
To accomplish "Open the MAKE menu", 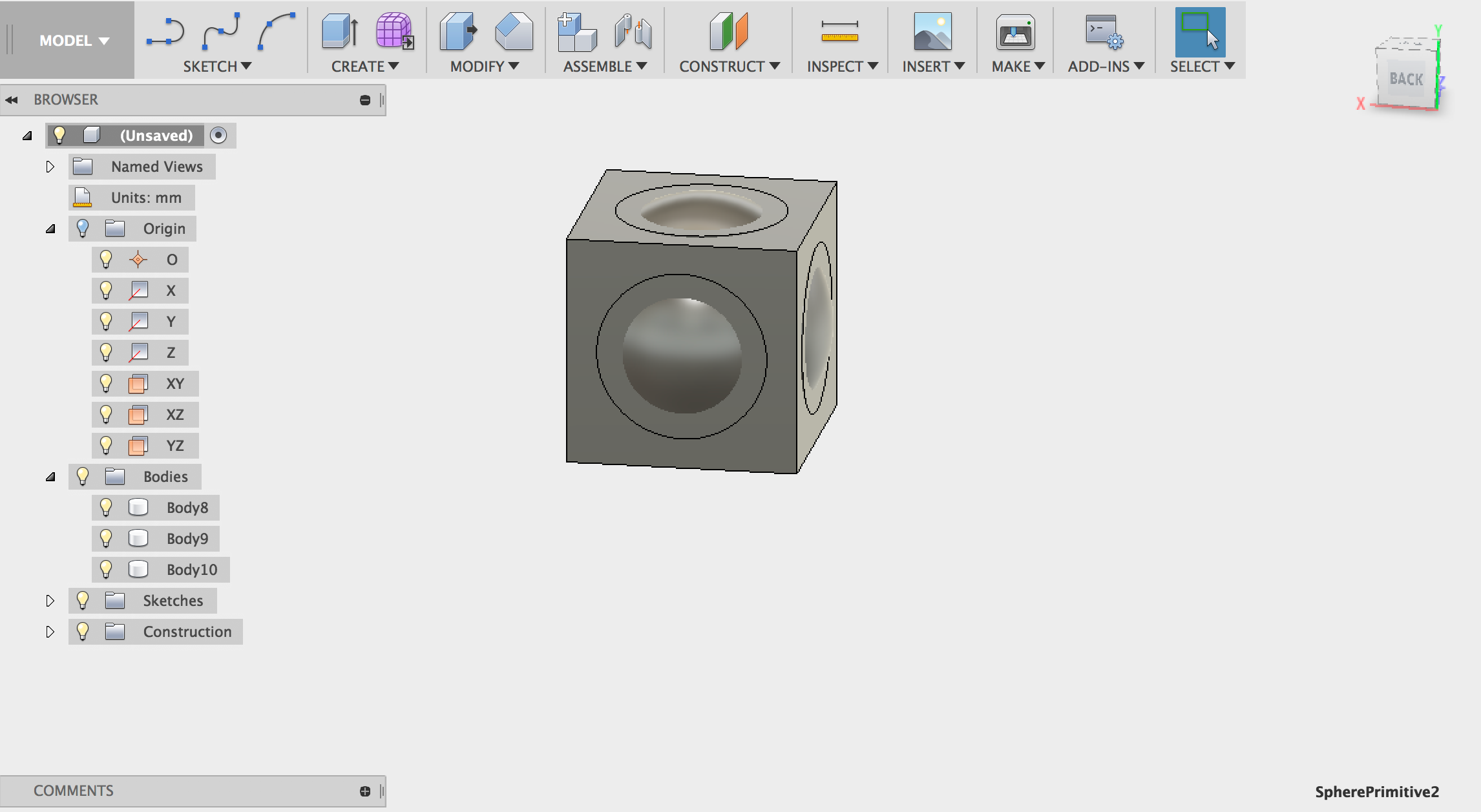I will pyautogui.click(x=1018, y=67).
